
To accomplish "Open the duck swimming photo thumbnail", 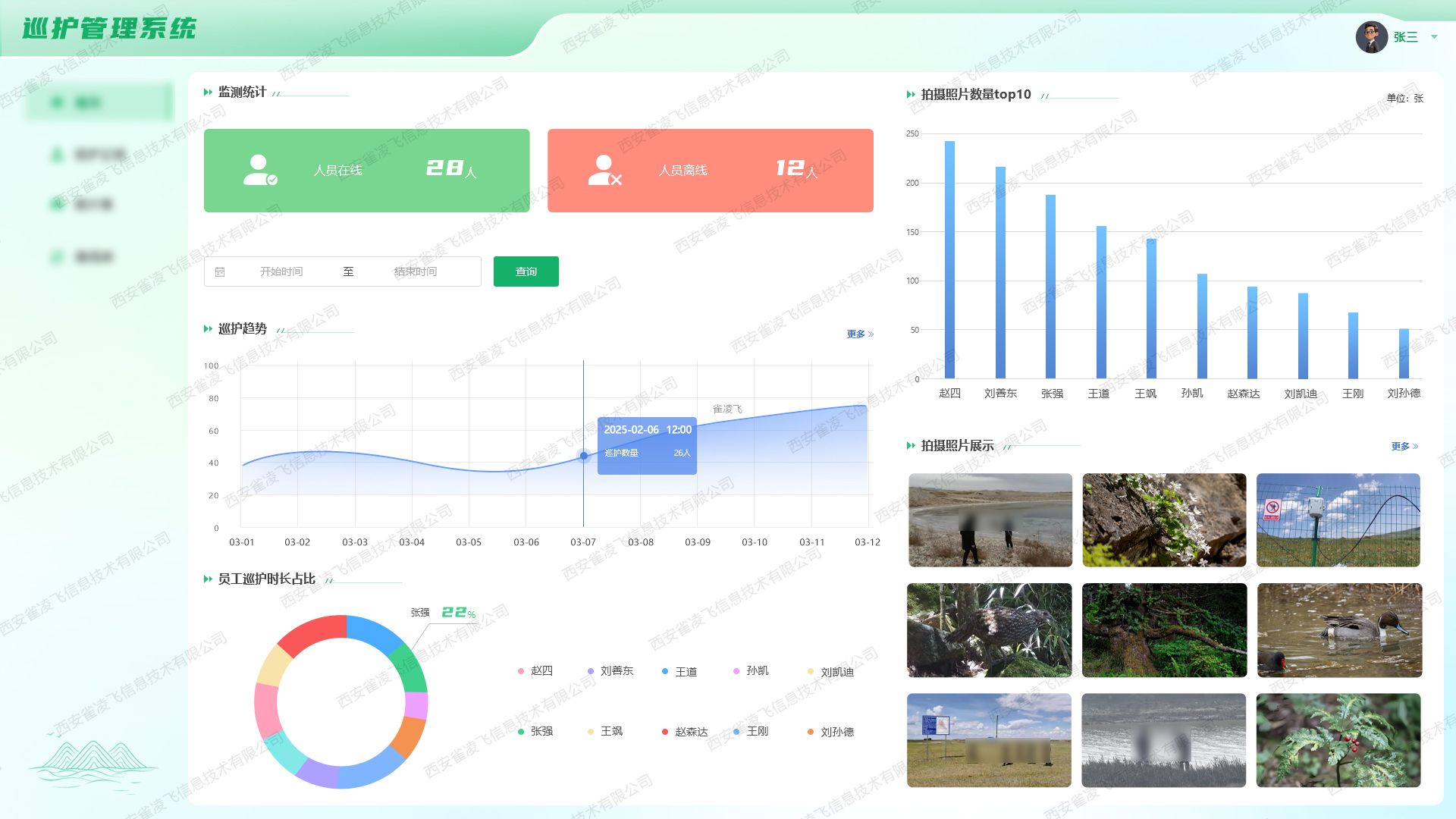I will (x=1339, y=630).
